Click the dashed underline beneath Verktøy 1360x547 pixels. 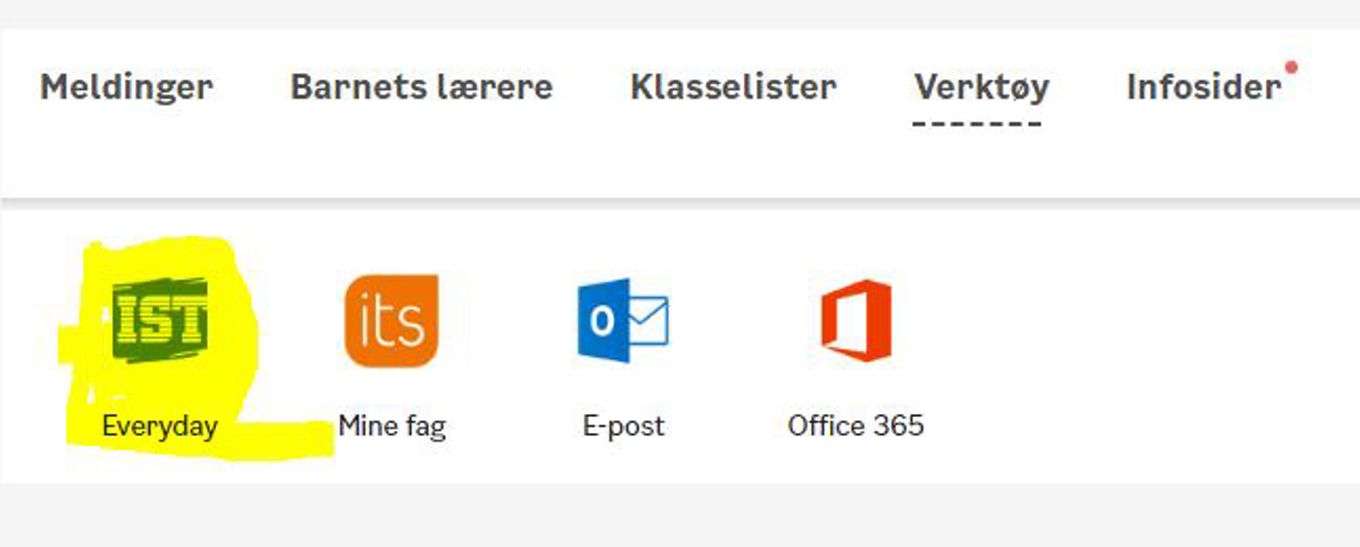coord(977,125)
